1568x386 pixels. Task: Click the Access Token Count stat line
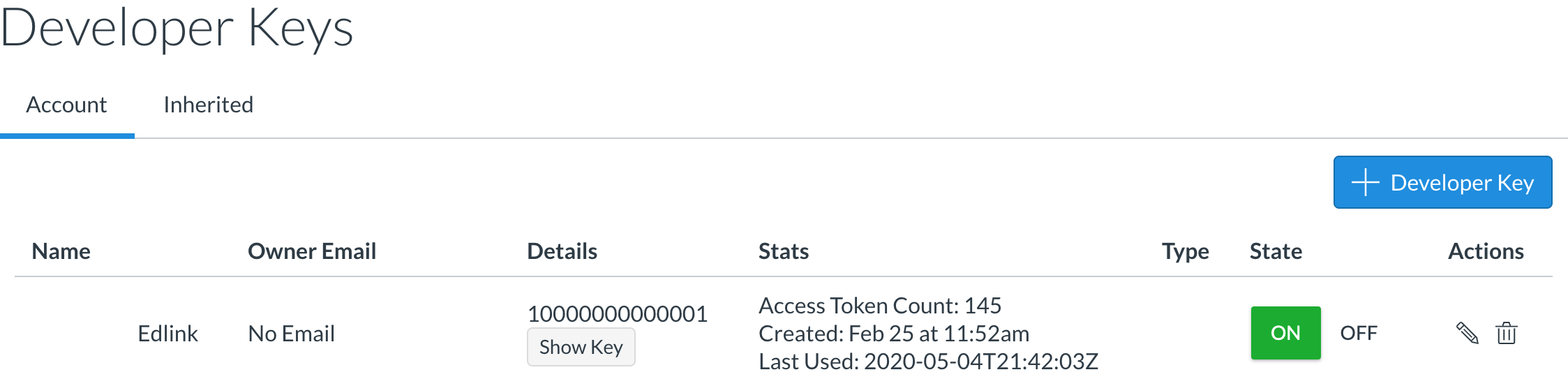[880, 306]
